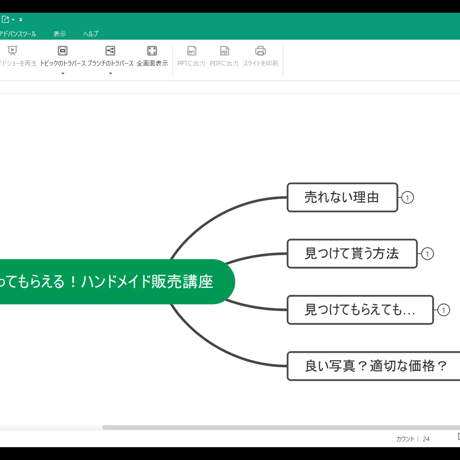The width and height of the screenshot is (460, 460).
Task: Open the Topic Traverse dropdown arrow
Action: (x=63, y=73)
